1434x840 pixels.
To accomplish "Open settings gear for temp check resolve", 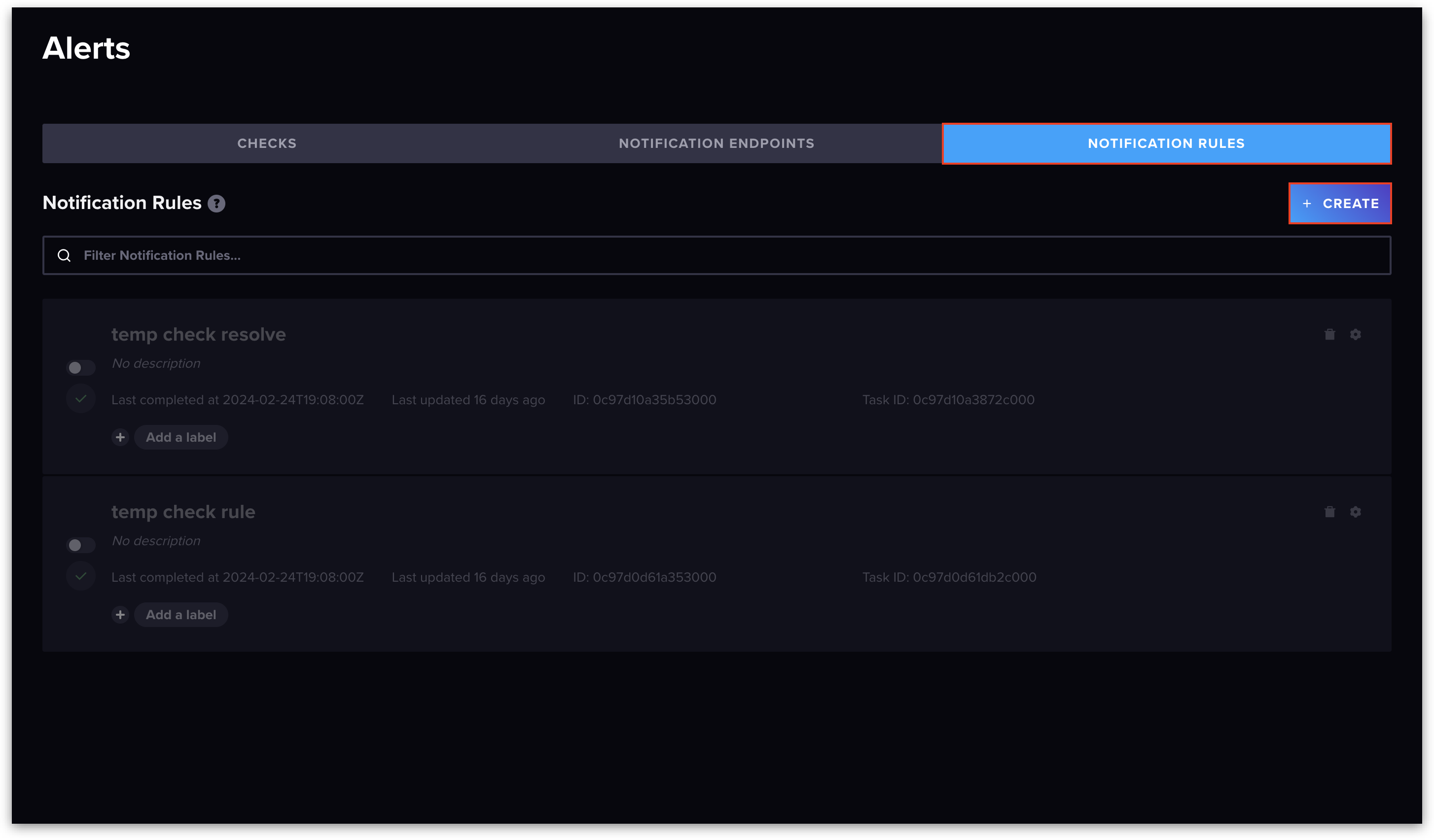I will click(x=1356, y=334).
